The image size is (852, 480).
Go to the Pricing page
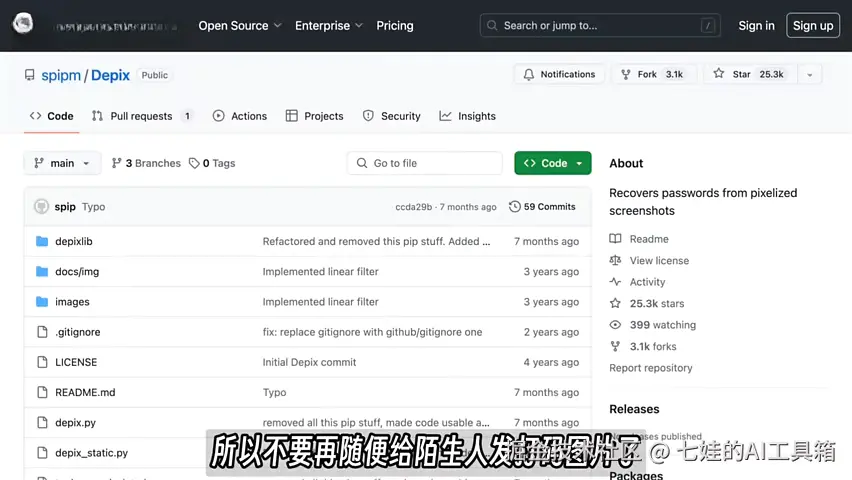(x=394, y=26)
